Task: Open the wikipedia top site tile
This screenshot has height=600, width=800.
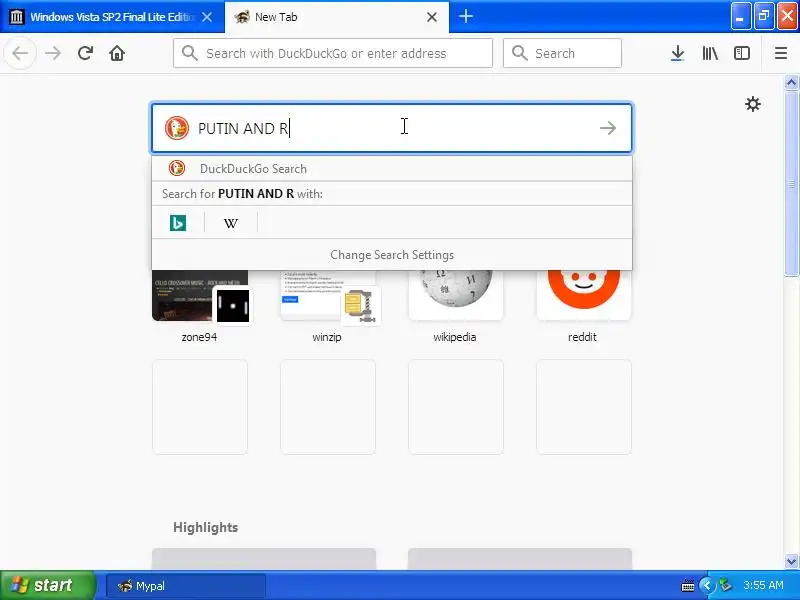Action: click(455, 306)
